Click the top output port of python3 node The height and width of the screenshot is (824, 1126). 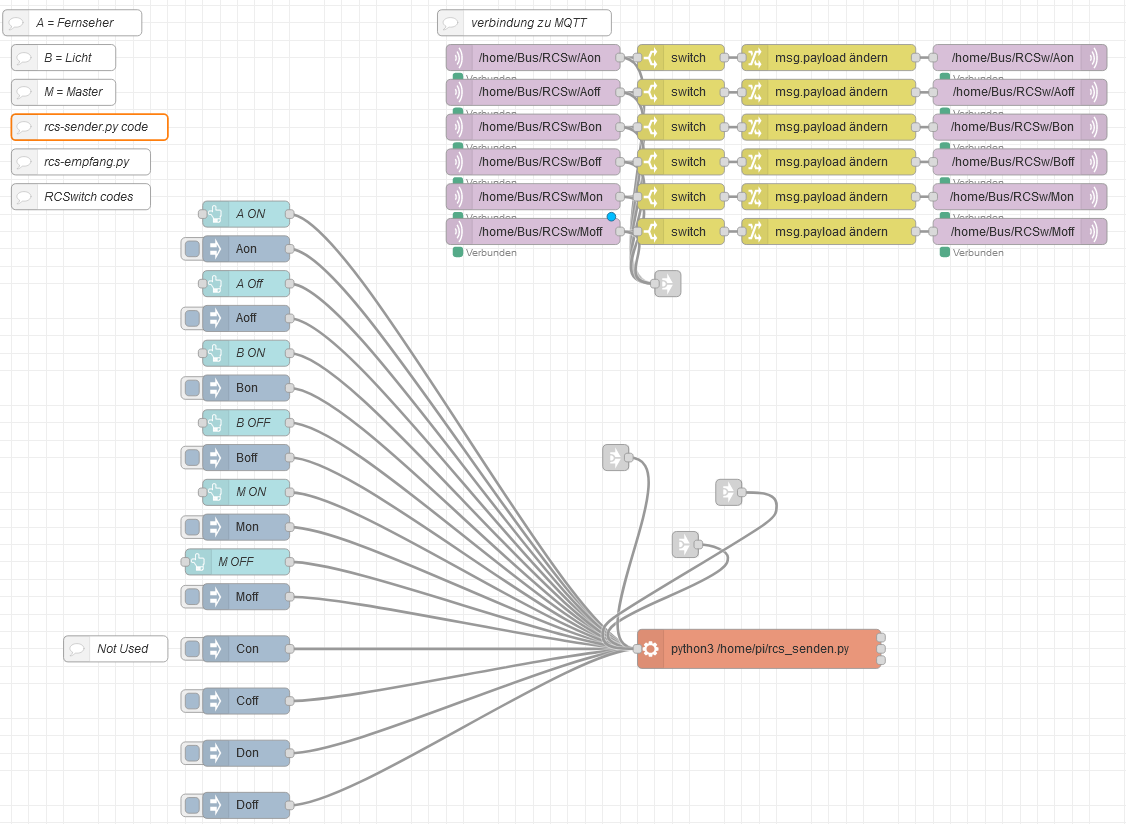[x=881, y=637]
